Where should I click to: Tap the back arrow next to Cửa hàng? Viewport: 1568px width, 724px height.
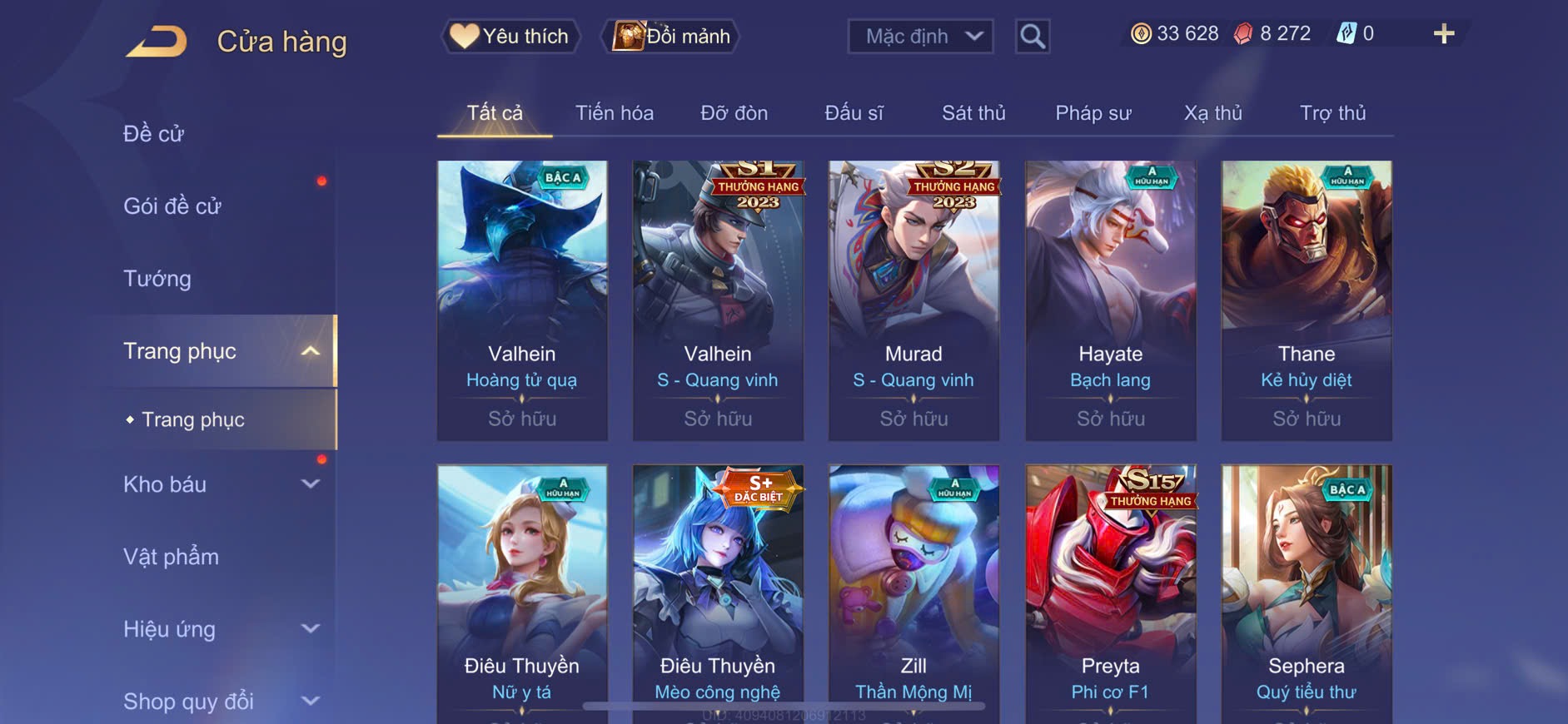coord(157,42)
